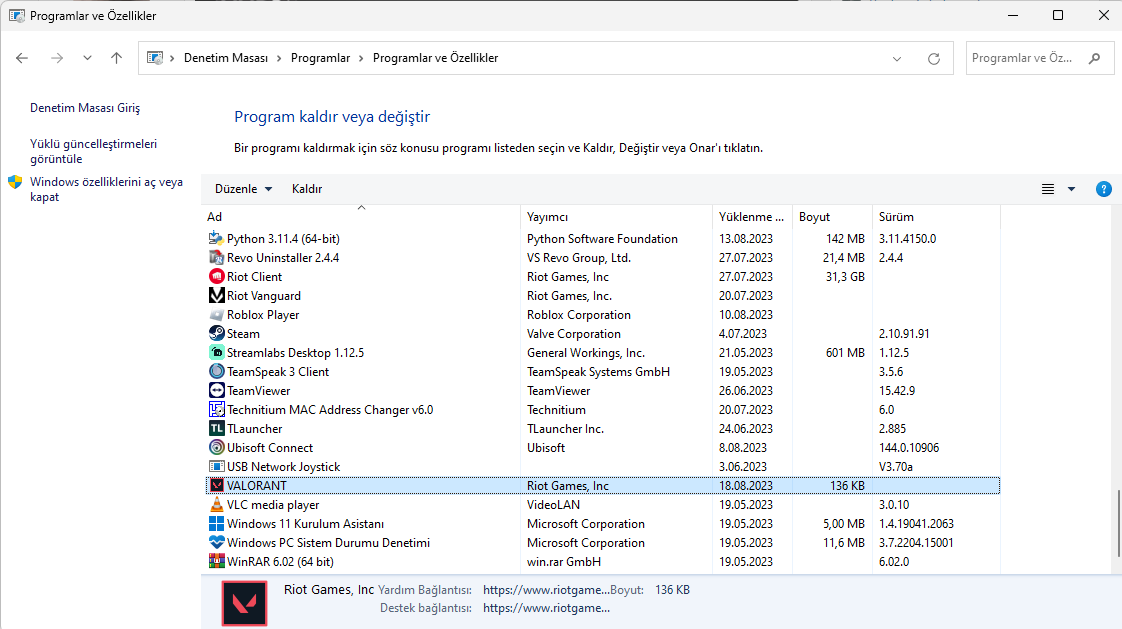Click the view options list icon

tap(1048, 189)
